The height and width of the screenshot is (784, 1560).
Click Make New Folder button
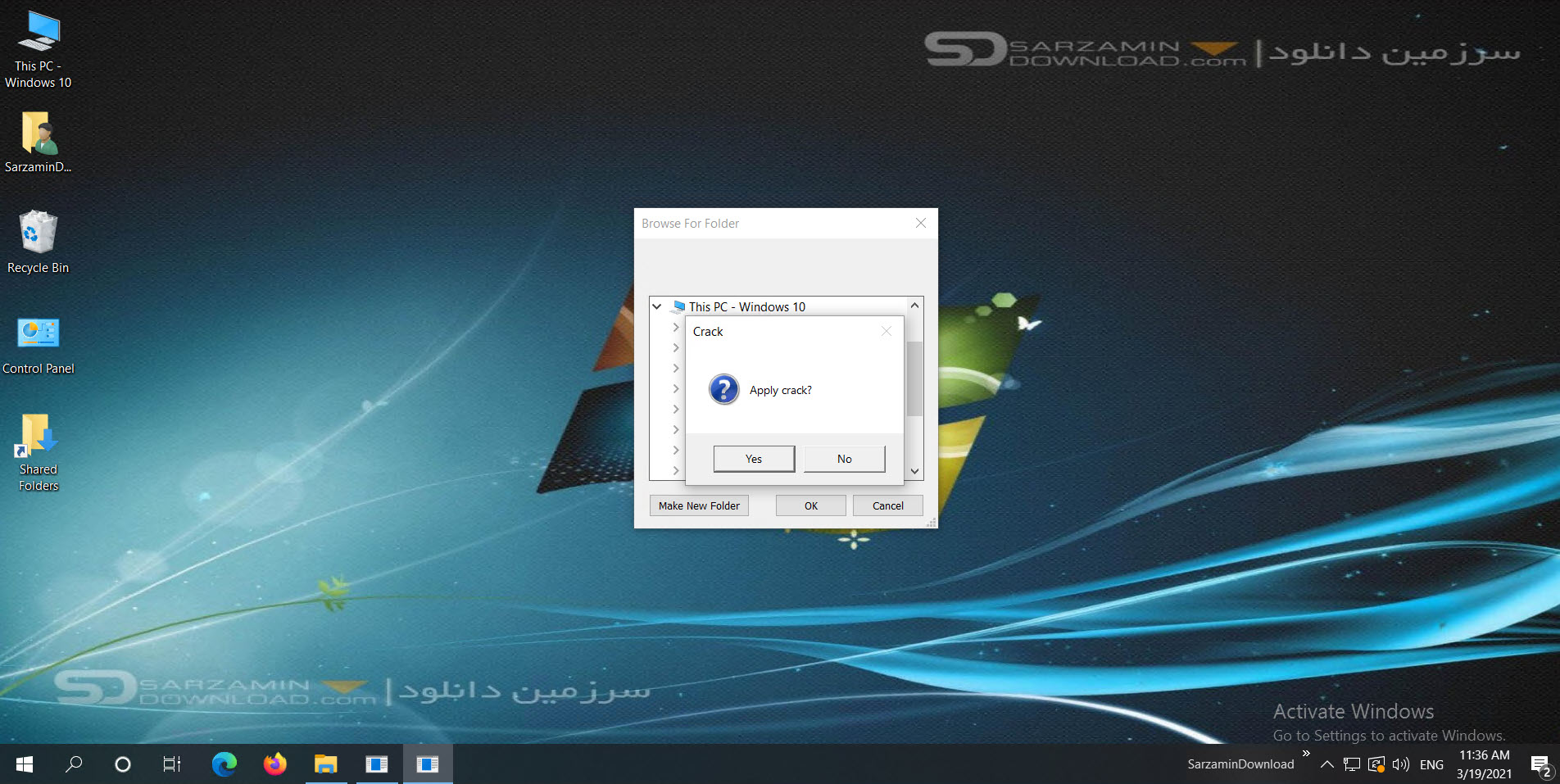tap(699, 505)
